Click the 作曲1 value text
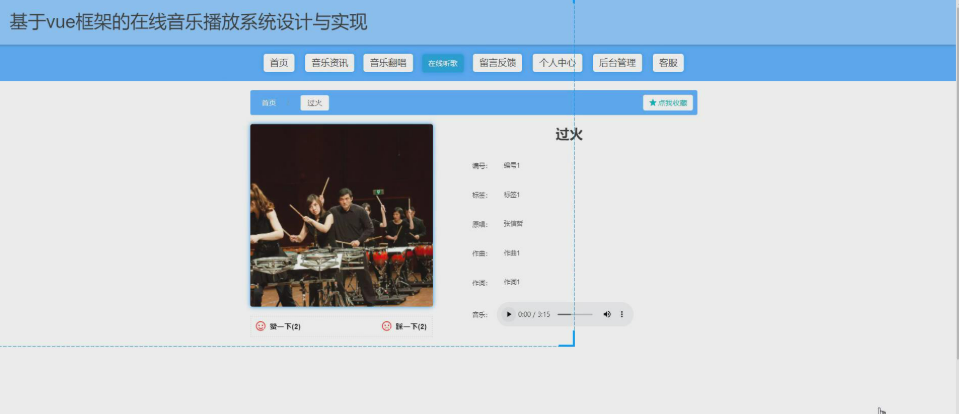Viewport: 959px width, 414px height. (511, 253)
